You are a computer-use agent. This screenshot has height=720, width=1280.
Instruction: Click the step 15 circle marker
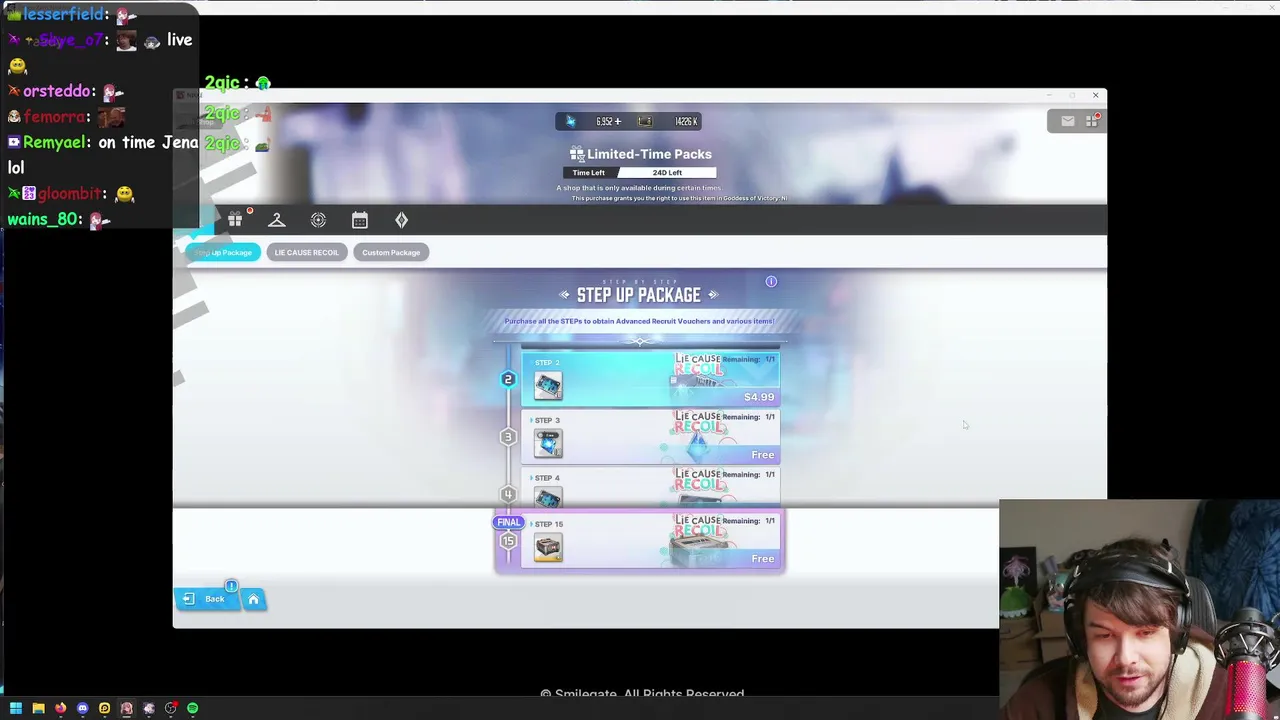tap(508, 541)
